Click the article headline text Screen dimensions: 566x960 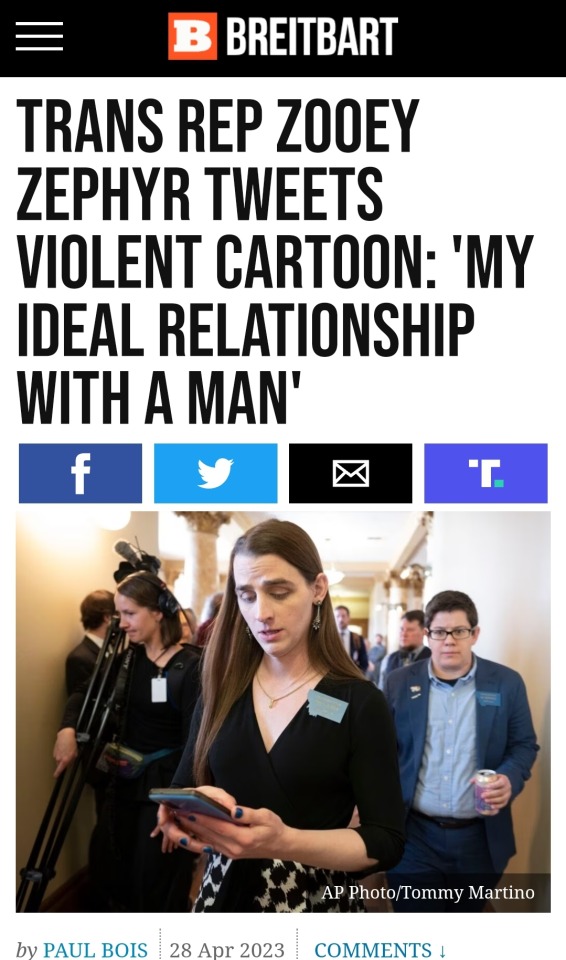click(x=276, y=262)
